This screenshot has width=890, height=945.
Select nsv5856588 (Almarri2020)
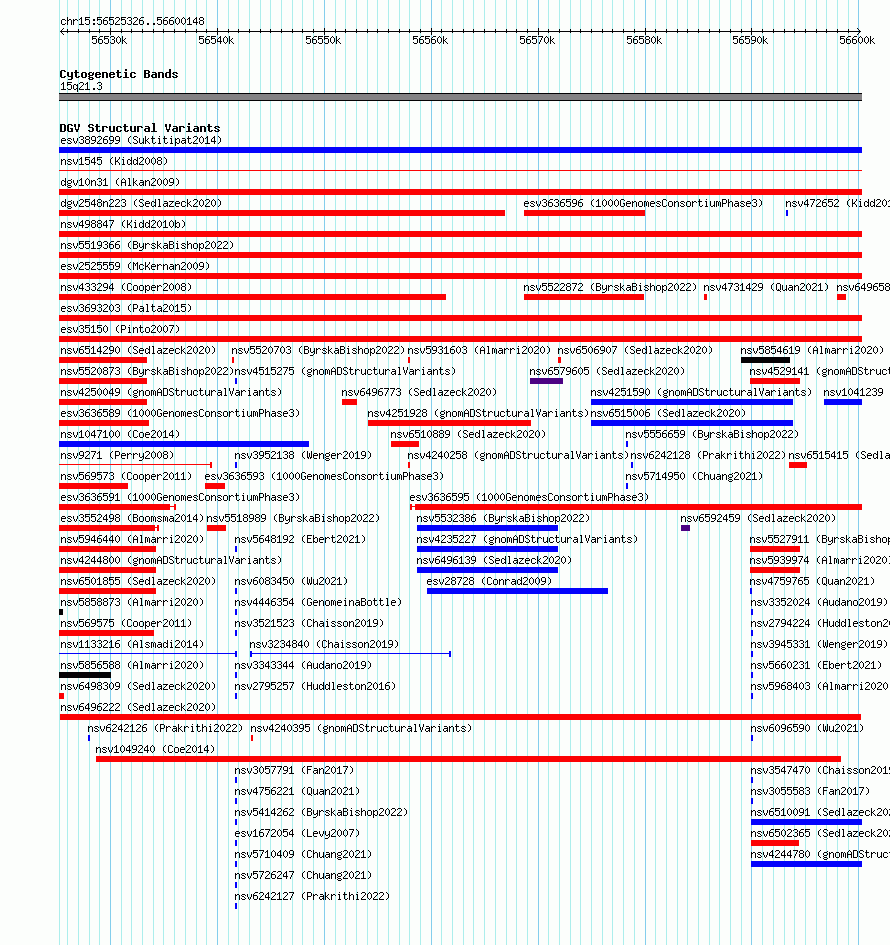[x=132, y=666]
